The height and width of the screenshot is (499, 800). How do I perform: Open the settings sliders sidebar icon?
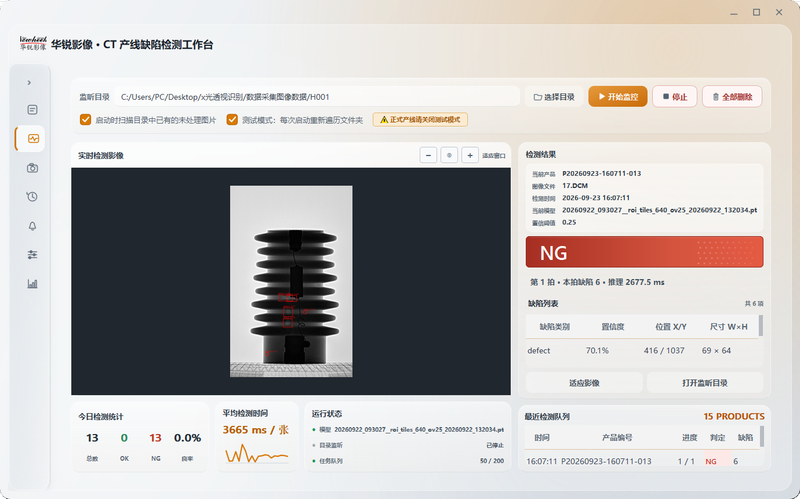pyautogui.click(x=32, y=255)
